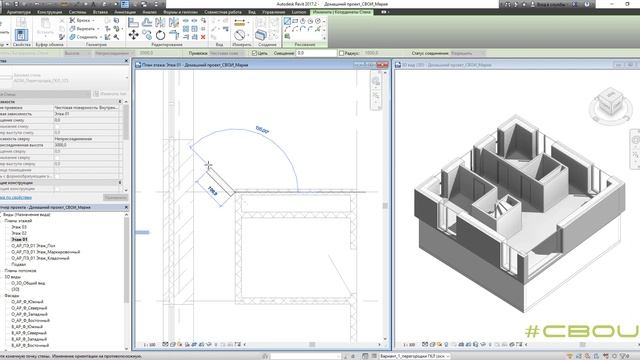This screenshot has width=640, height=360.
Task: Click the Create Similar icon in Создание
Action: [261, 35]
